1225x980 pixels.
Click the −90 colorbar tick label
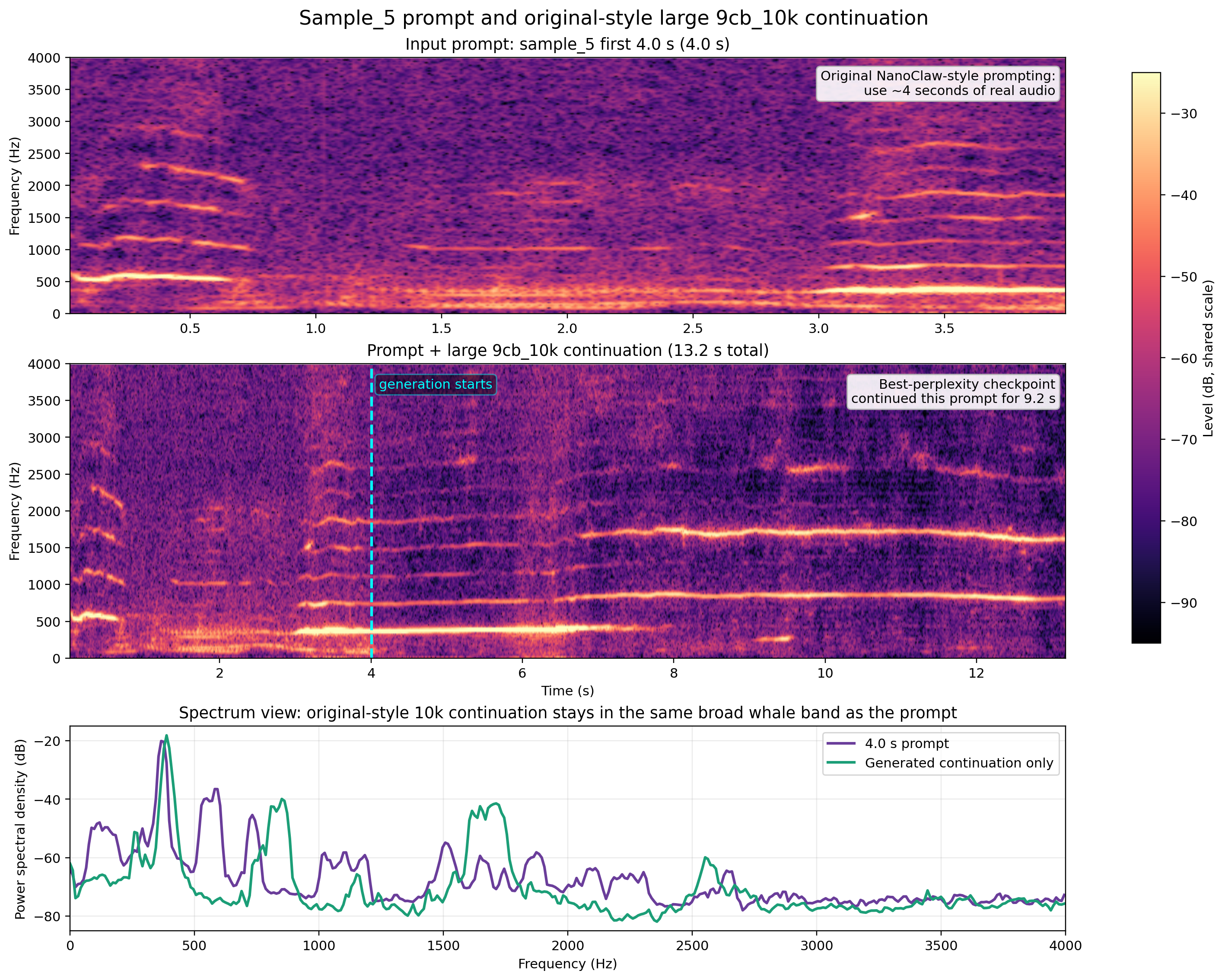tap(1184, 603)
